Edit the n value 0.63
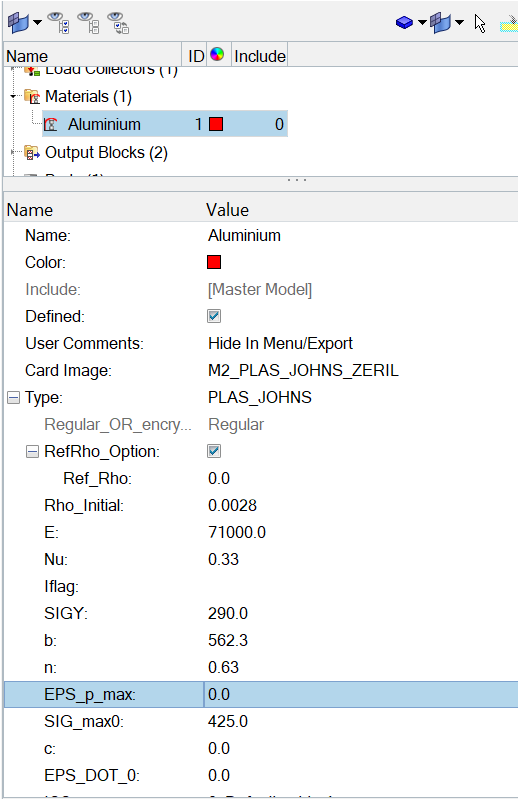This screenshot has width=519, height=800. pos(223,667)
